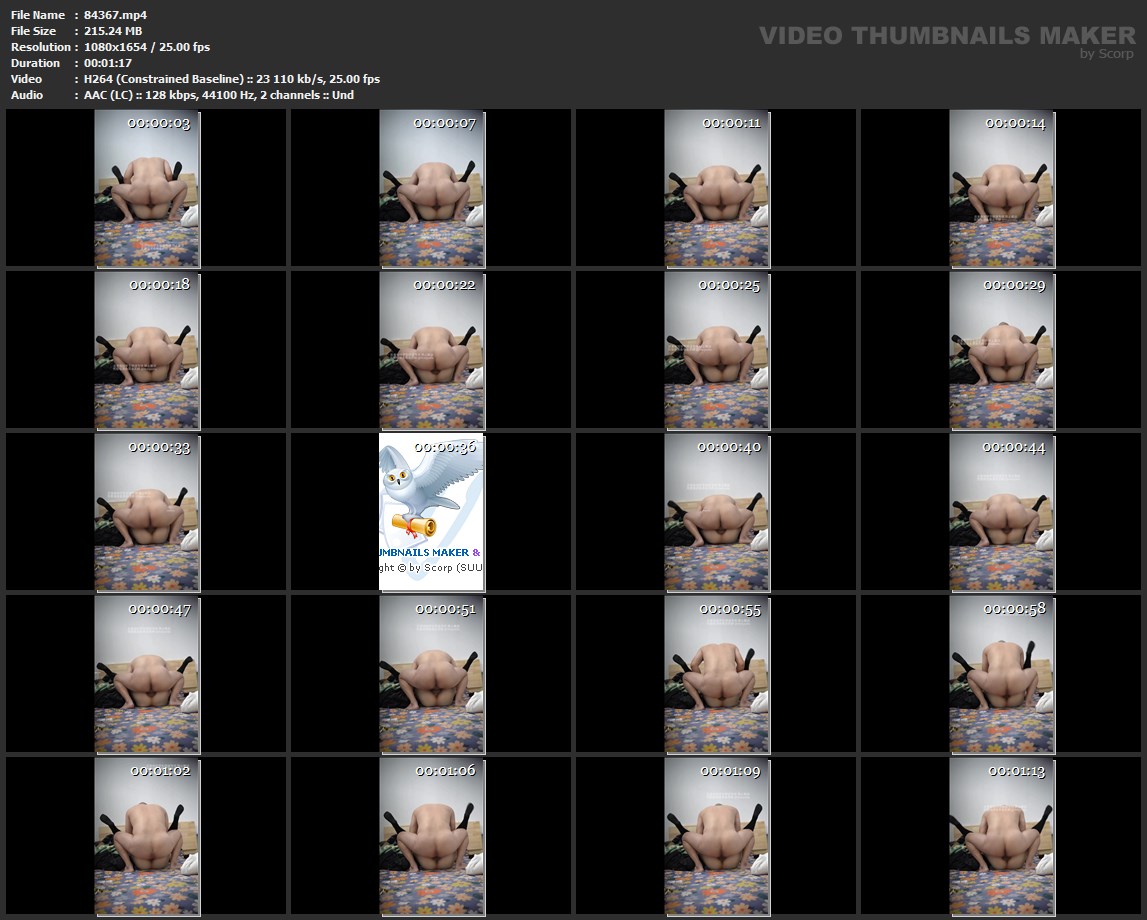Click the 'Duration' label

click(35, 63)
